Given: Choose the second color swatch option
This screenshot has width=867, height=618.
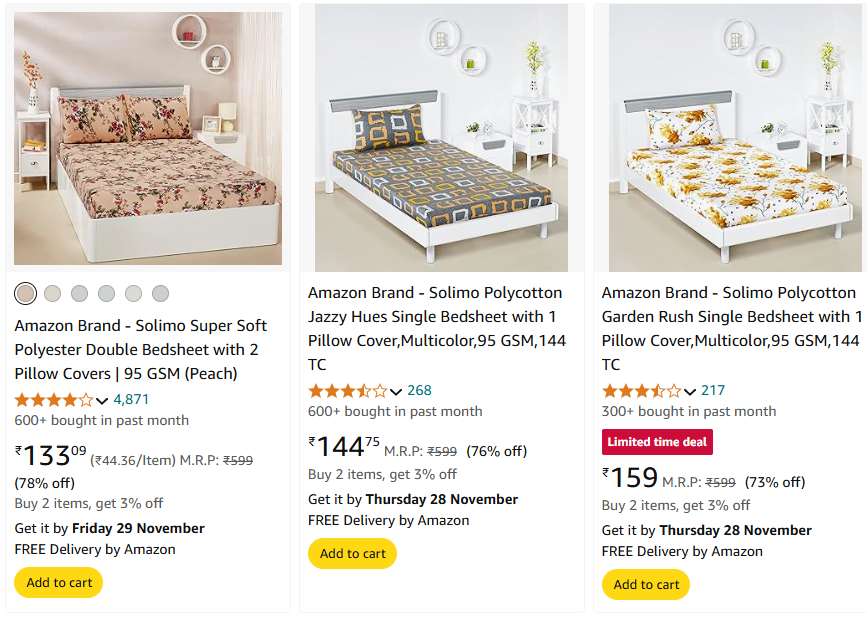Looking at the screenshot, I should tap(53, 294).
